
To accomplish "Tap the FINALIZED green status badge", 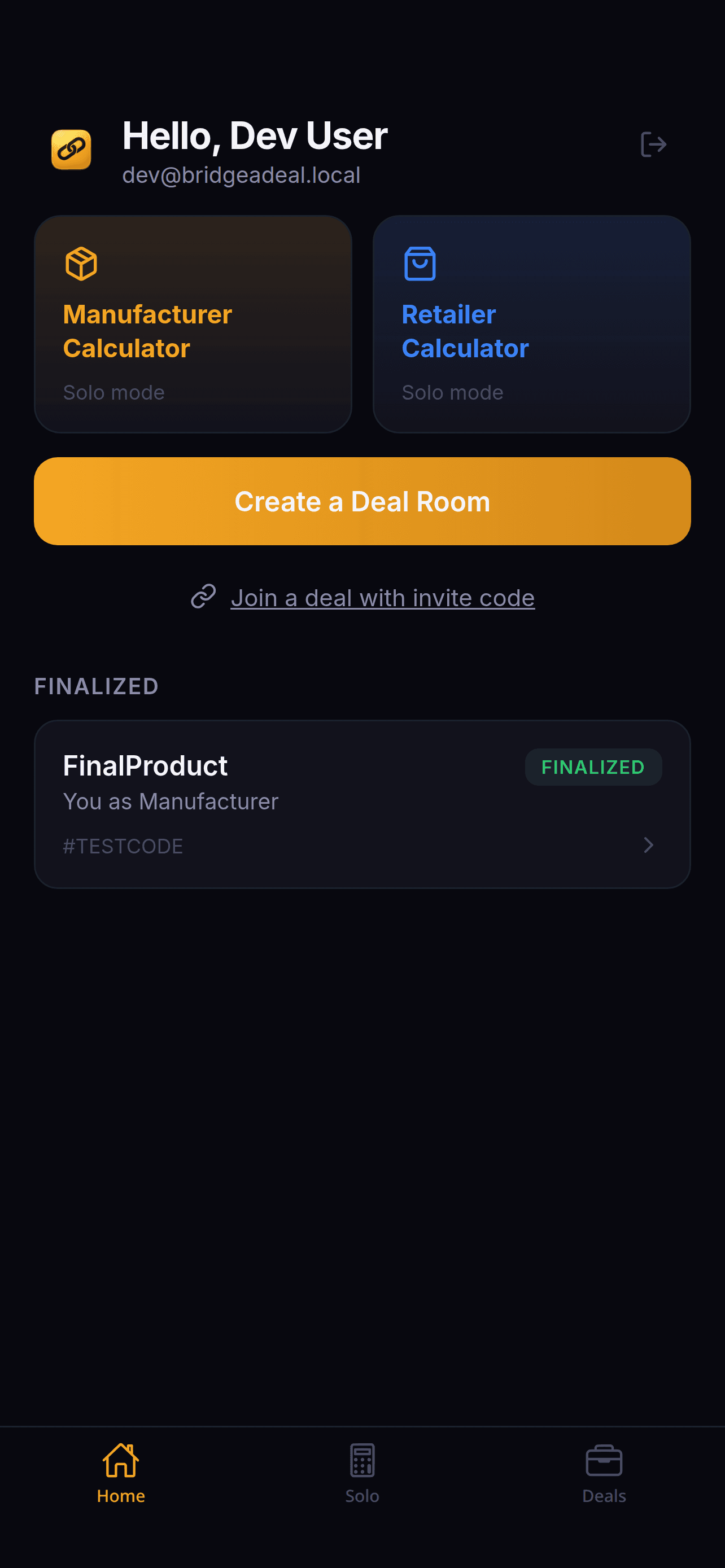I will (x=593, y=767).
